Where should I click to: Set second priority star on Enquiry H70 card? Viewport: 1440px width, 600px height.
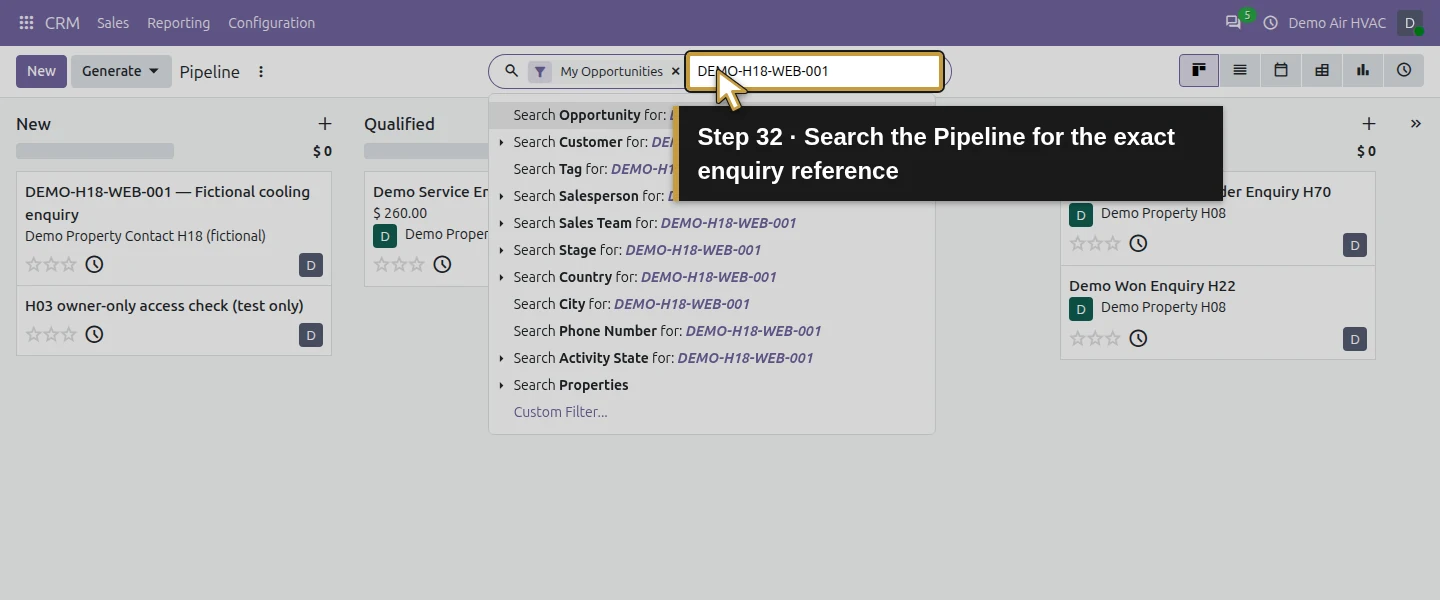coord(1095,243)
